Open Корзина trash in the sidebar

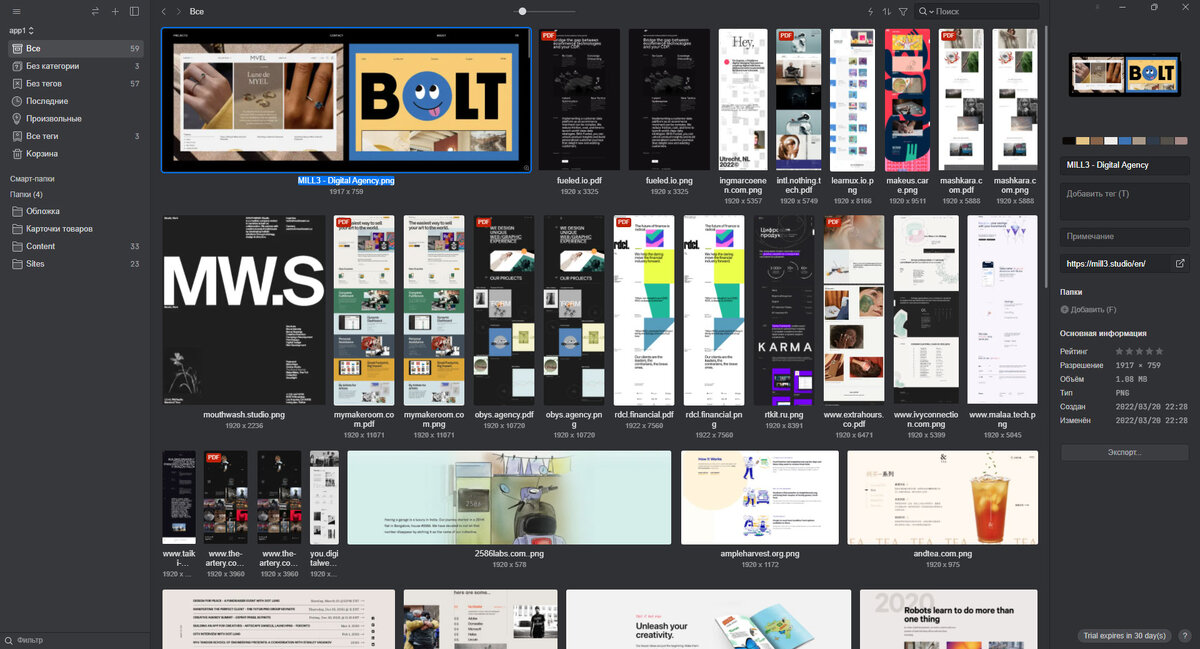[75, 153]
